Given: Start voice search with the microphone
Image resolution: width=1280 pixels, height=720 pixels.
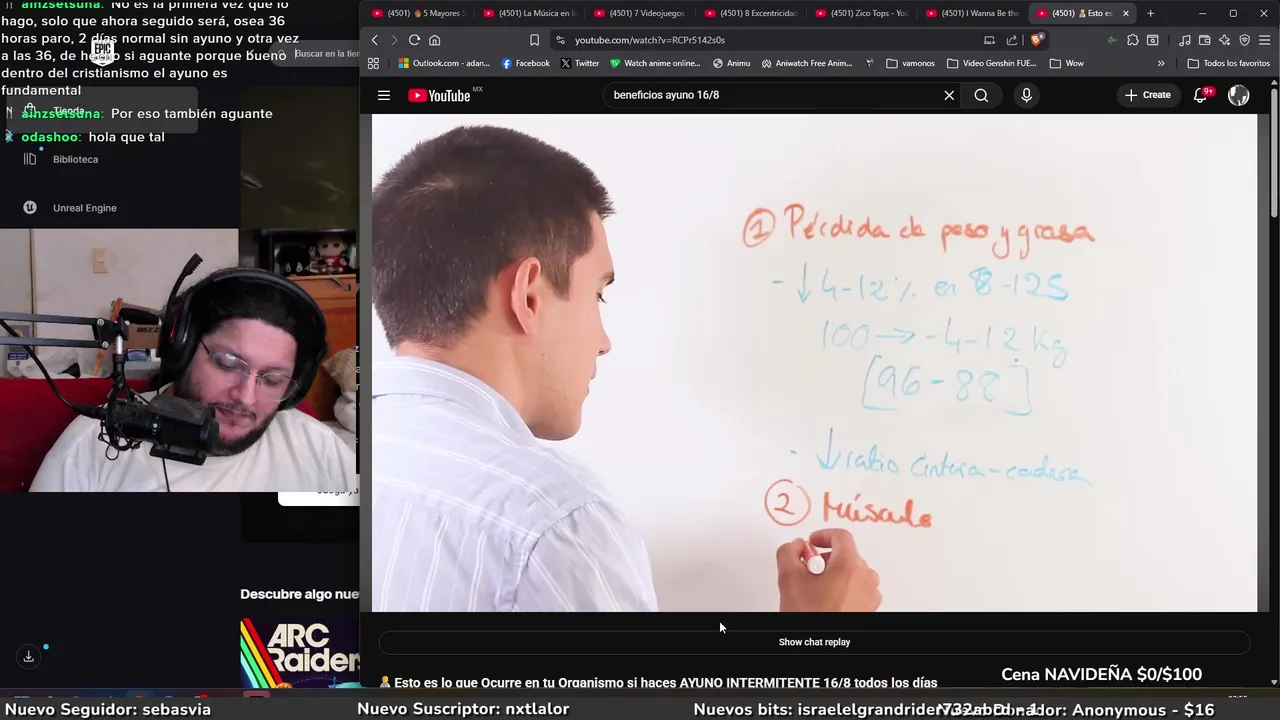Looking at the screenshot, I should tap(1026, 95).
